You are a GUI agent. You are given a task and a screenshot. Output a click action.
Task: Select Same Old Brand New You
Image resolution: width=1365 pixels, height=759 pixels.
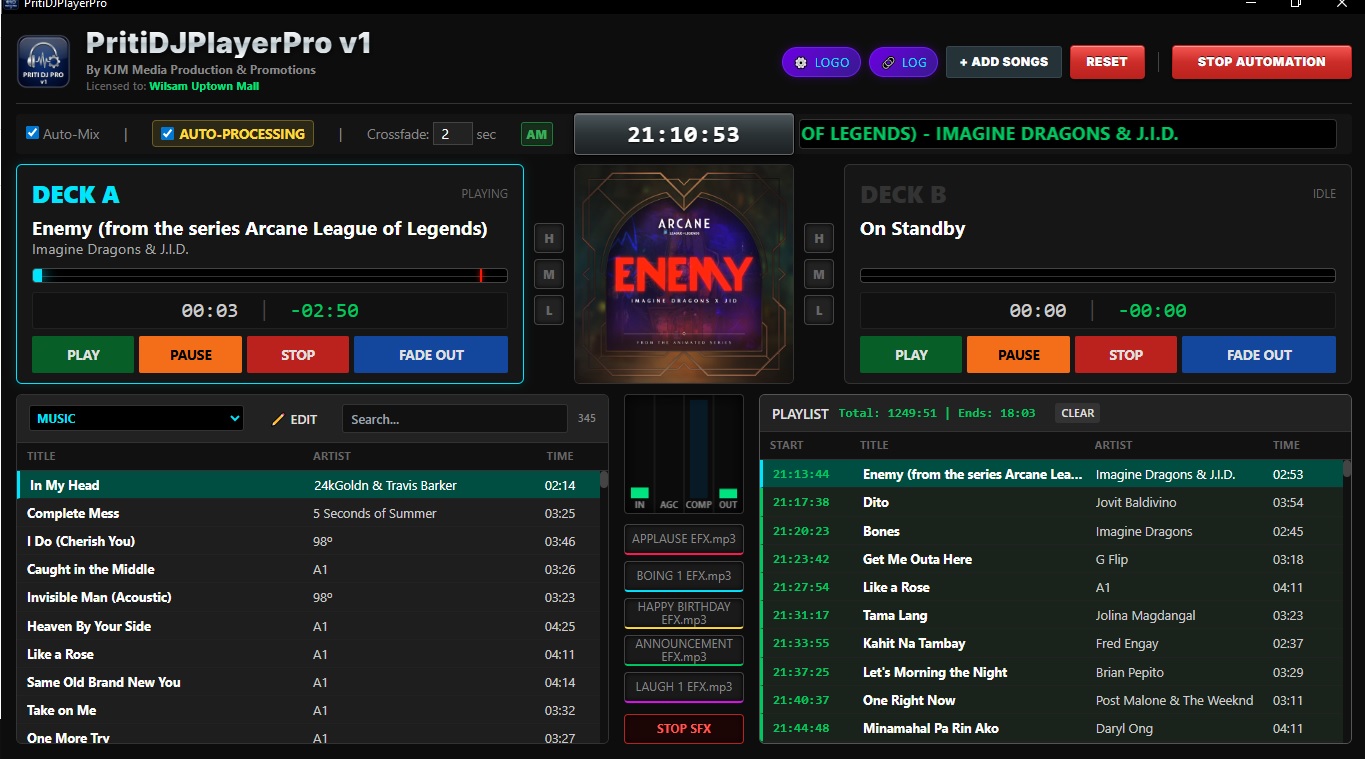coord(308,682)
